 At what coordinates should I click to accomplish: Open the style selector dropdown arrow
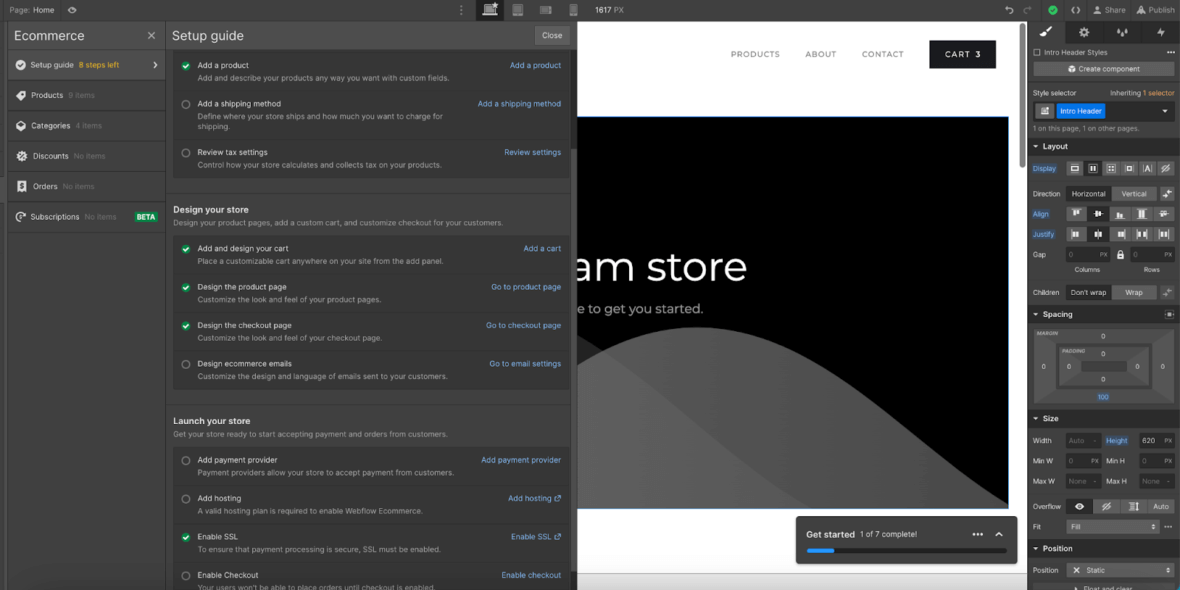pyautogui.click(x=1165, y=111)
